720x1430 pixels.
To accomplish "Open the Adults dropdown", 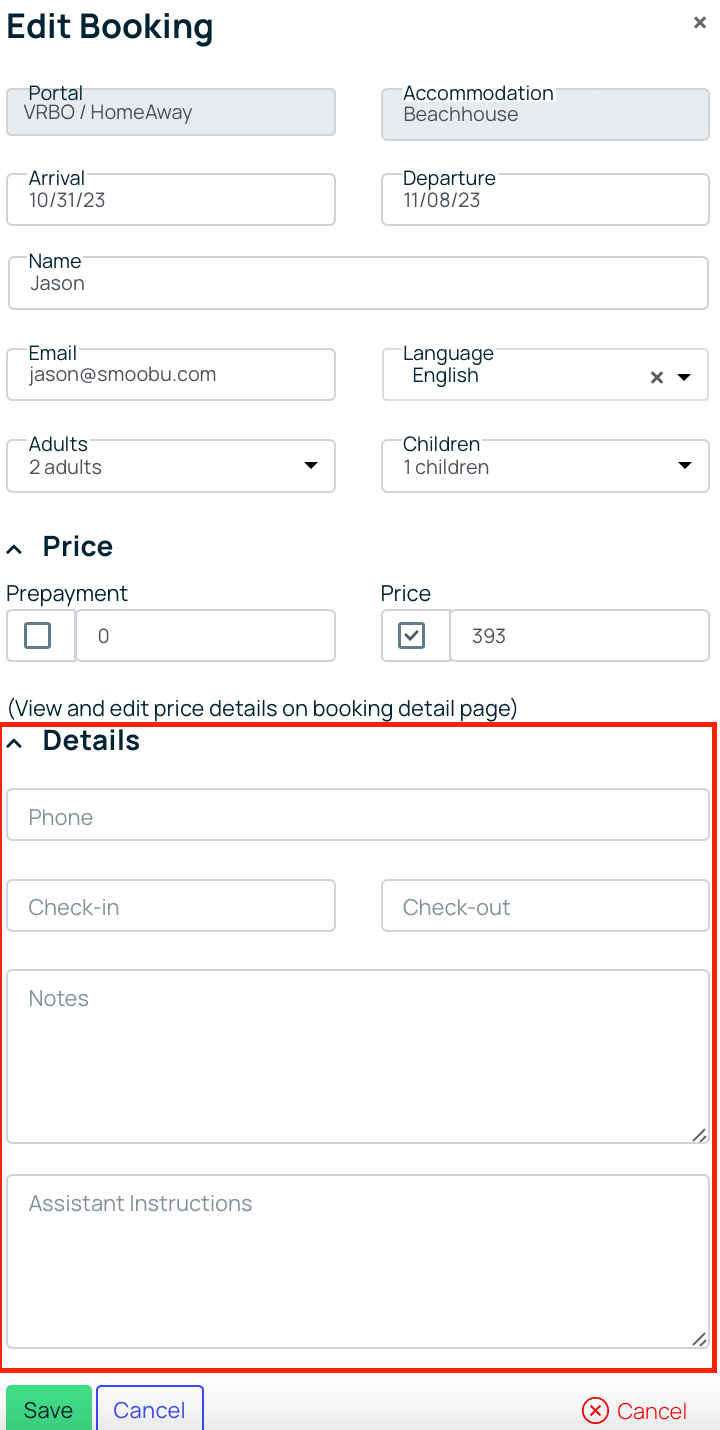I will (171, 466).
